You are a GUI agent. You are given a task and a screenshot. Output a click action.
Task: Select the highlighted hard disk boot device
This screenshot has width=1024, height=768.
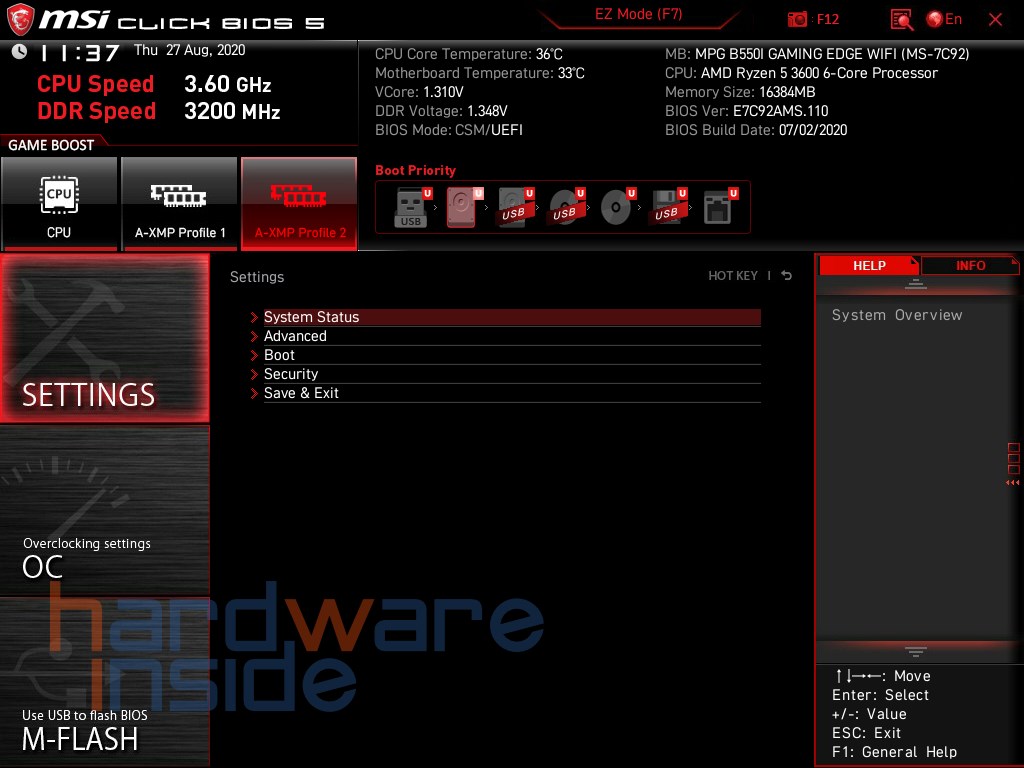pos(462,208)
